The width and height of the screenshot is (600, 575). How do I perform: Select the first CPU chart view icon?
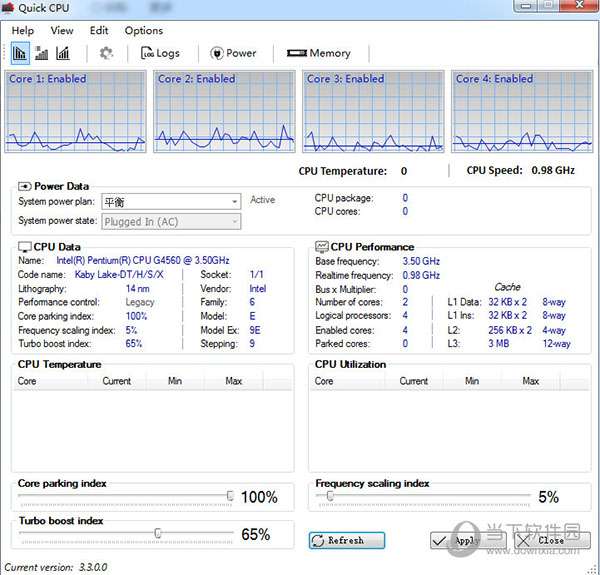click(x=20, y=53)
